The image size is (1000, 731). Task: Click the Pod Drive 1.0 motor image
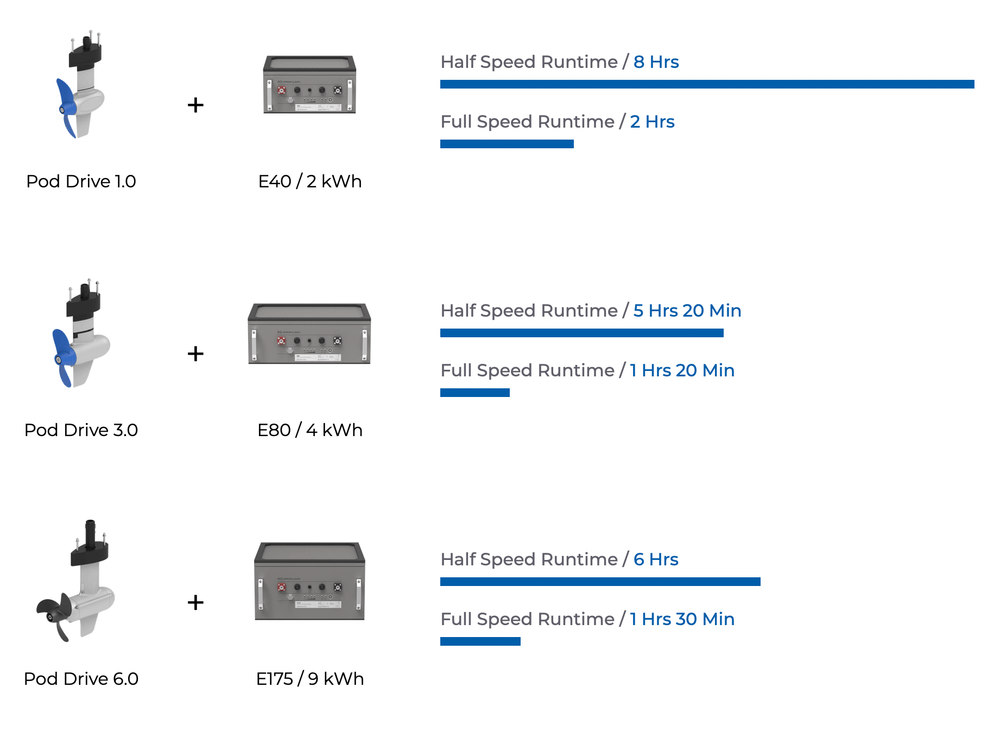(79, 90)
